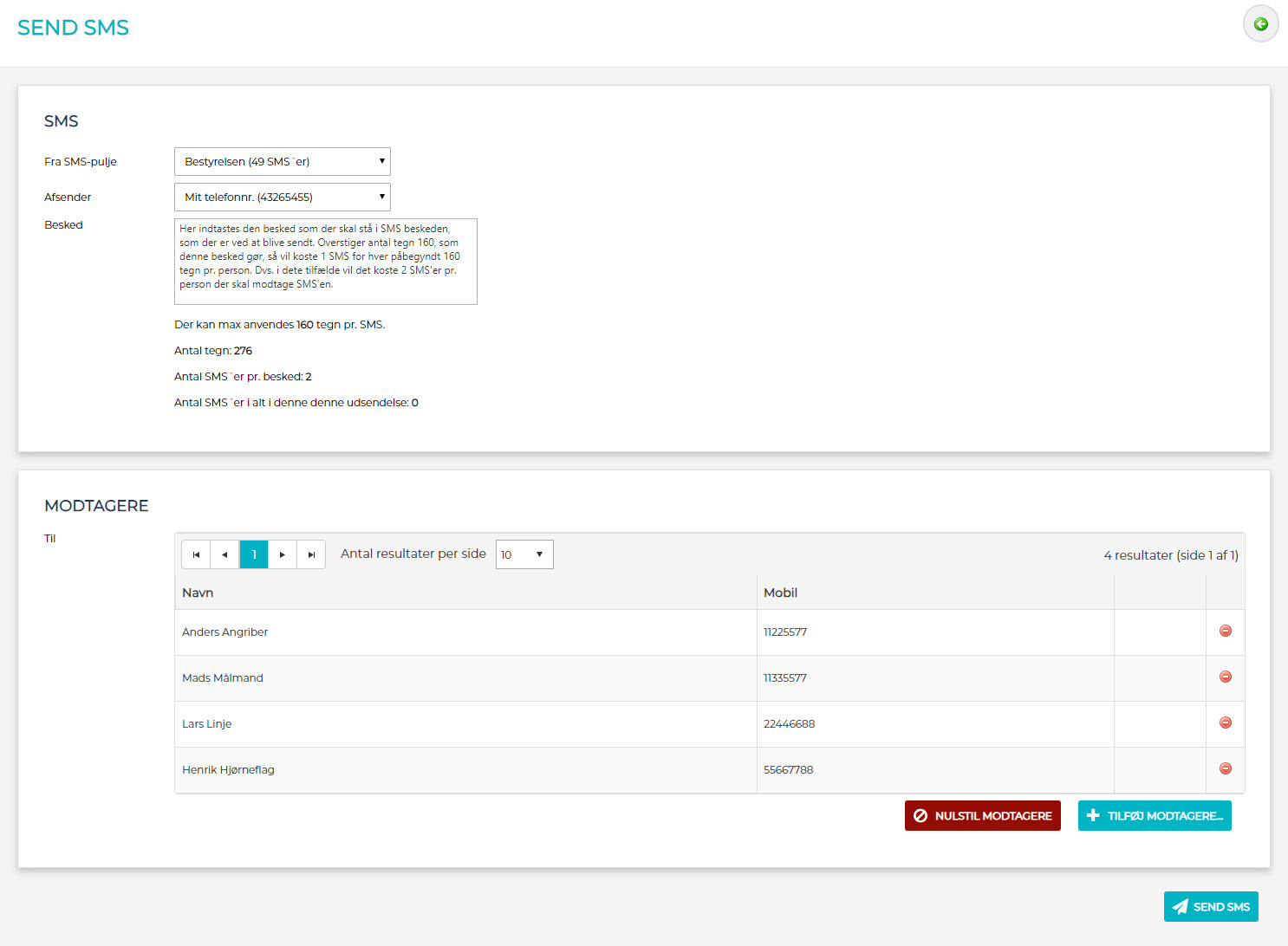Change Antal resultater per side dropdown
Image resolution: width=1288 pixels, height=946 pixels.
524,554
